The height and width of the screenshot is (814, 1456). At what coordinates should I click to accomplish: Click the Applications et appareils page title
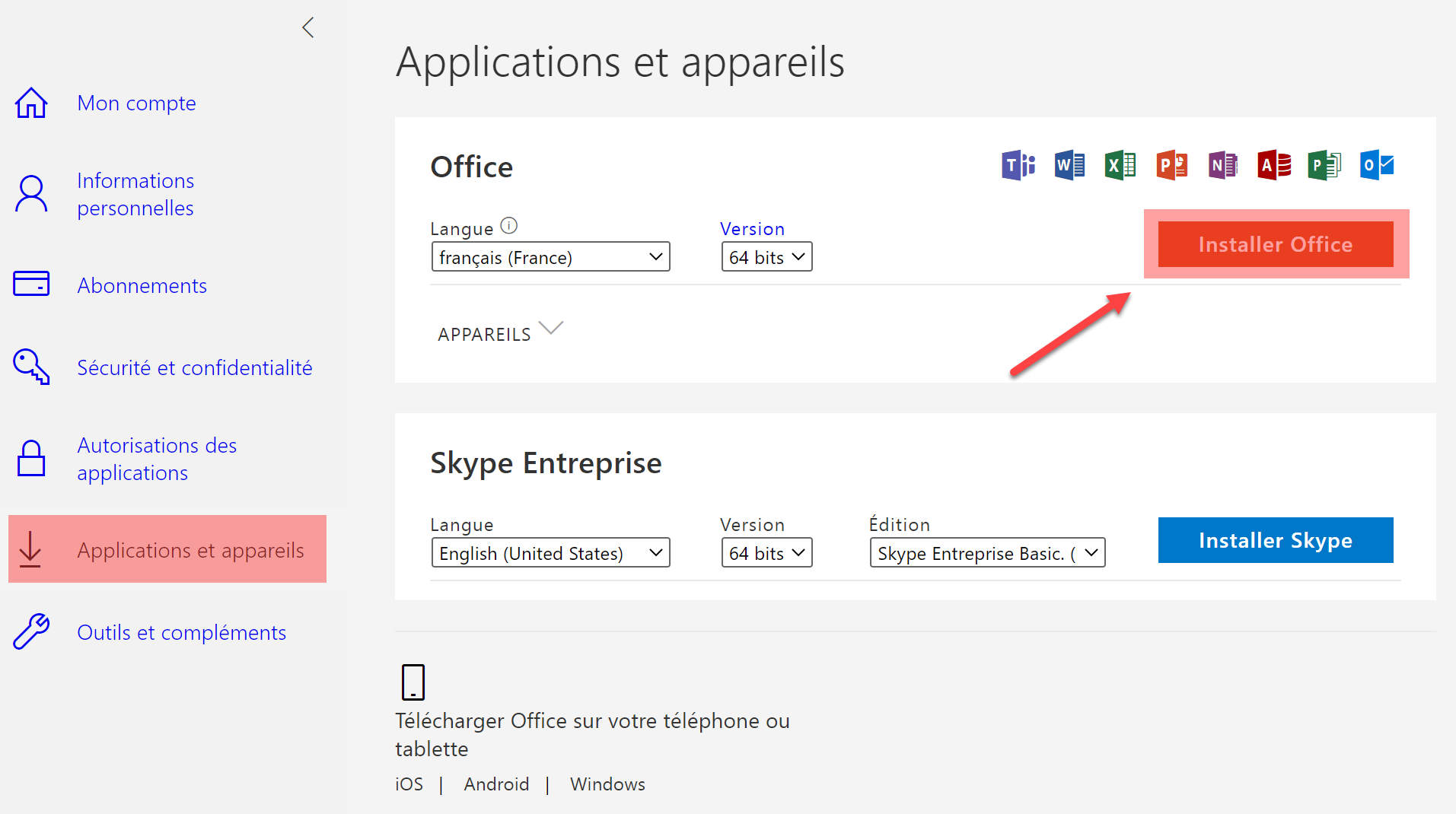pyautogui.click(x=620, y=62)
